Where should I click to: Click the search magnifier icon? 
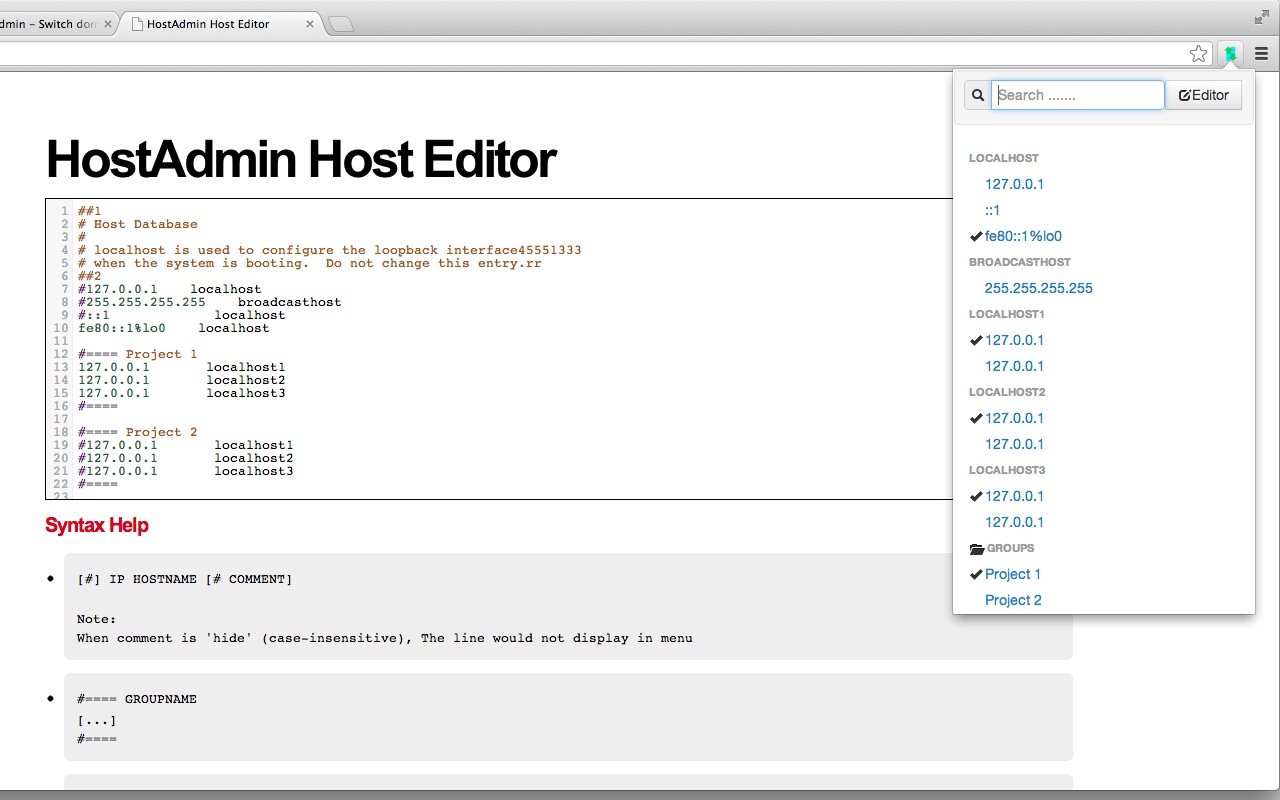[x=977, y=94]
